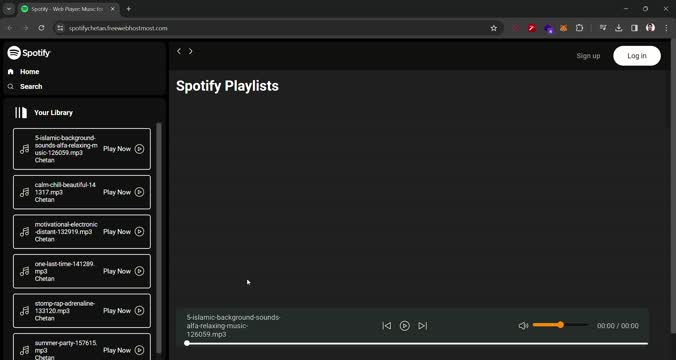This screenshot has height=360, width=676.
Task: Click the song seek bar
Action: coord(417,343)
